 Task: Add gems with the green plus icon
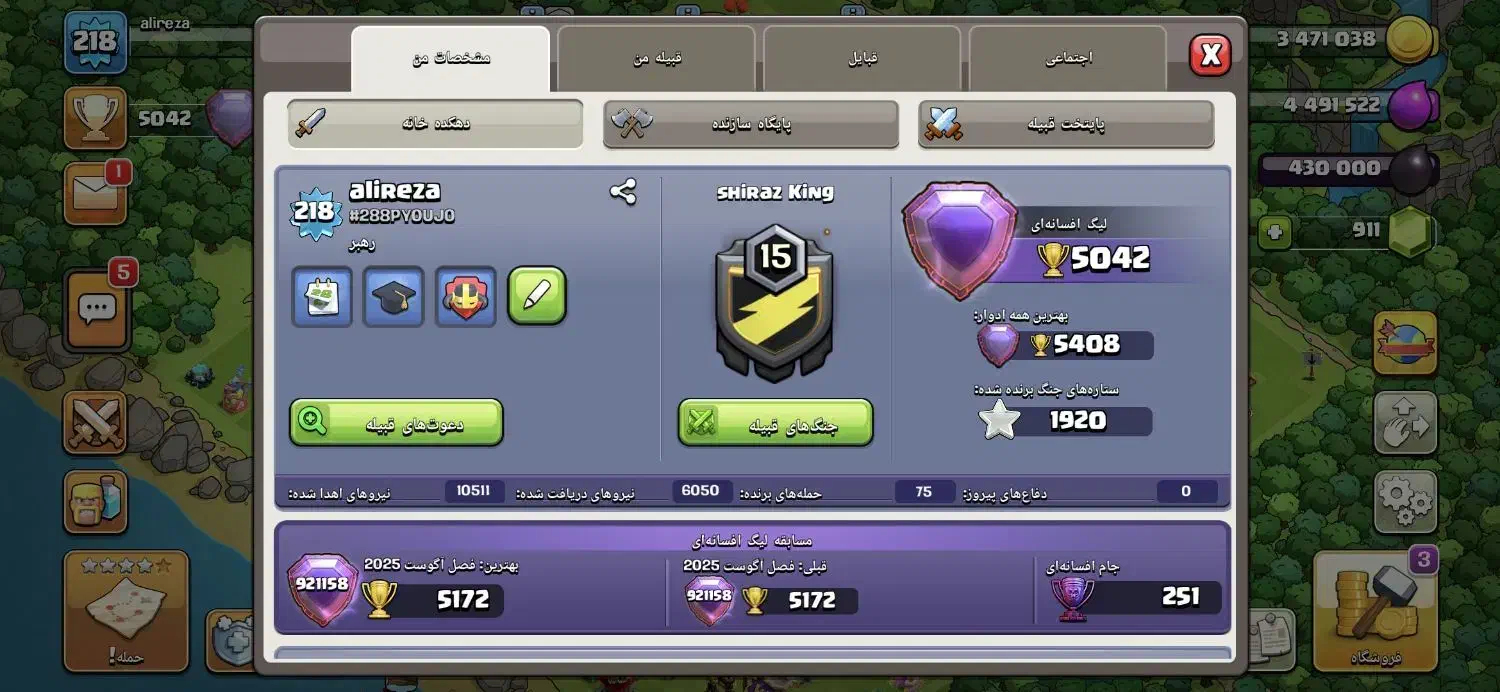click(x=1274, y=232)
